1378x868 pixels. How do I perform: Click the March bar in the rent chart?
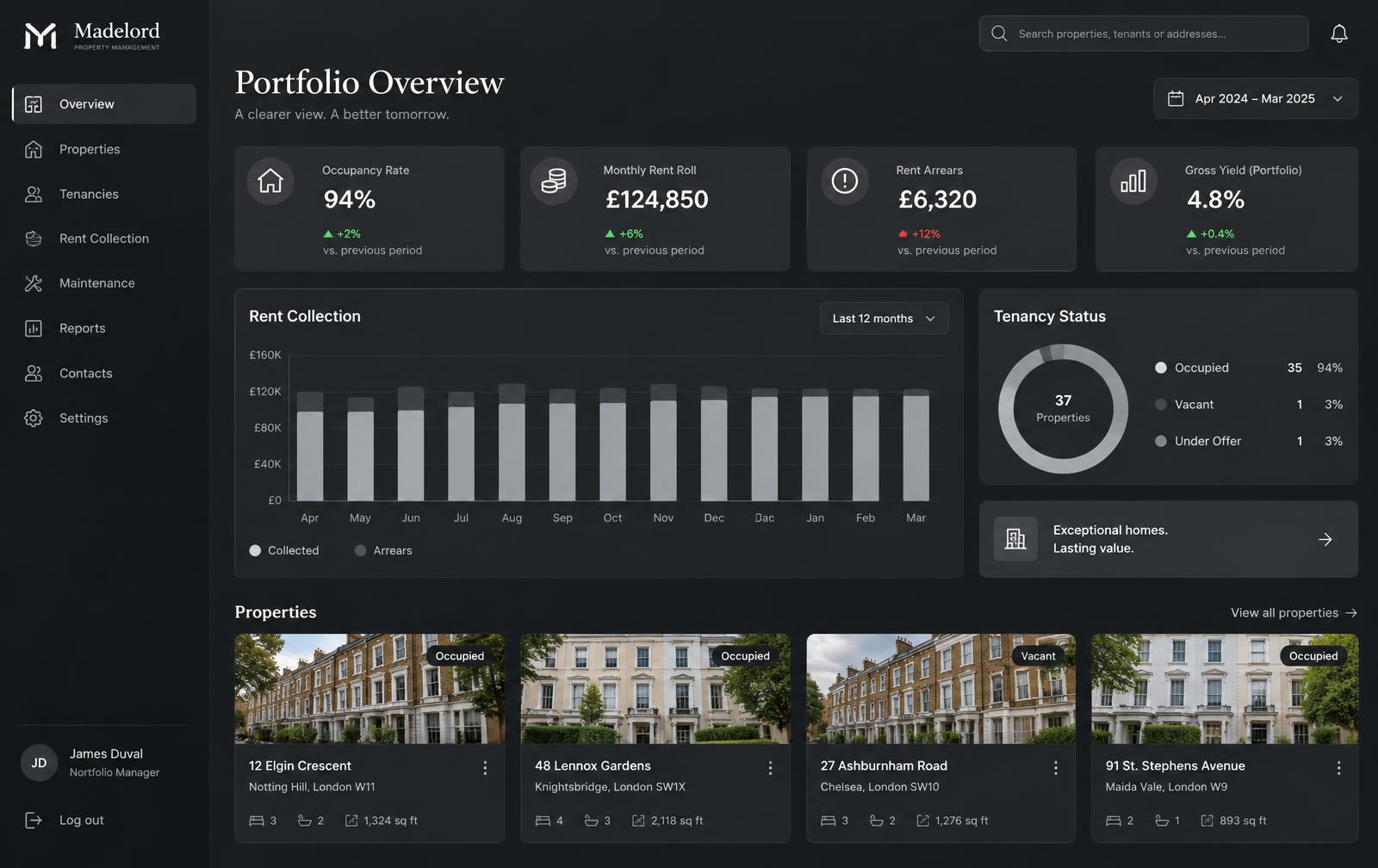point(916,444)
